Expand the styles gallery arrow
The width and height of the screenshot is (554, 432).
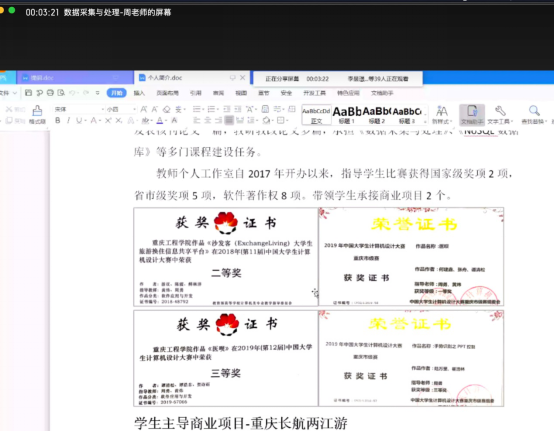click(425, 122)
